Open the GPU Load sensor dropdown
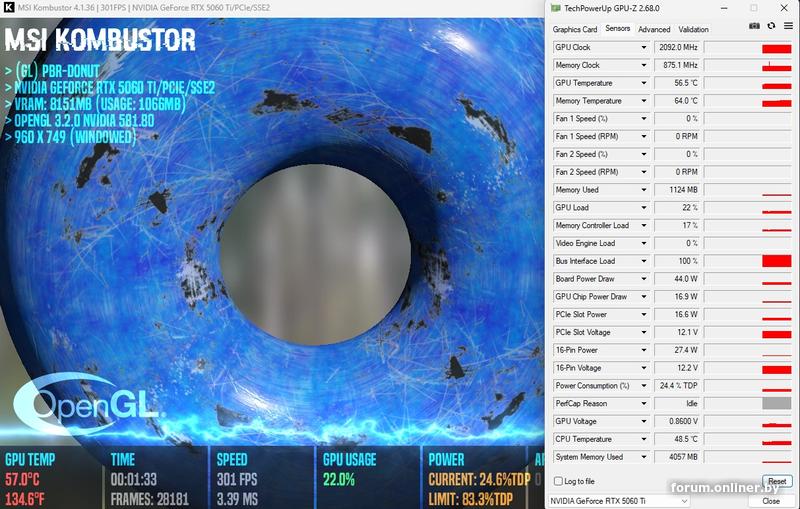 click(x=643, y=208)
